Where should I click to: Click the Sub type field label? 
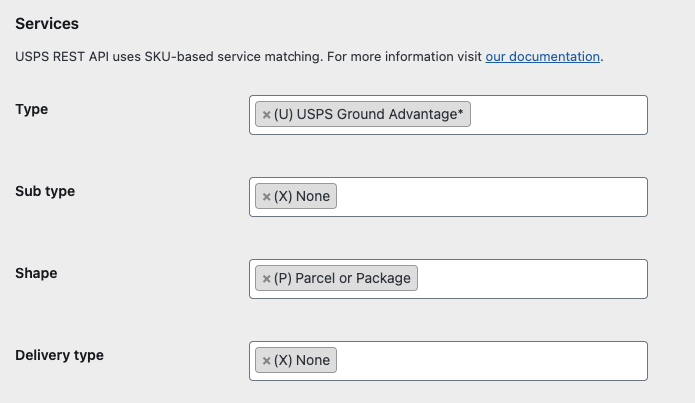45,191
